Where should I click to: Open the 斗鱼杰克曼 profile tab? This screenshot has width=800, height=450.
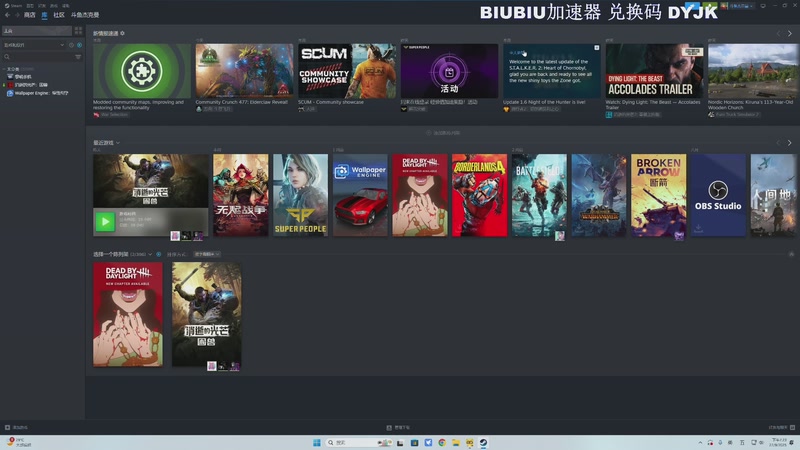(85, 15)
